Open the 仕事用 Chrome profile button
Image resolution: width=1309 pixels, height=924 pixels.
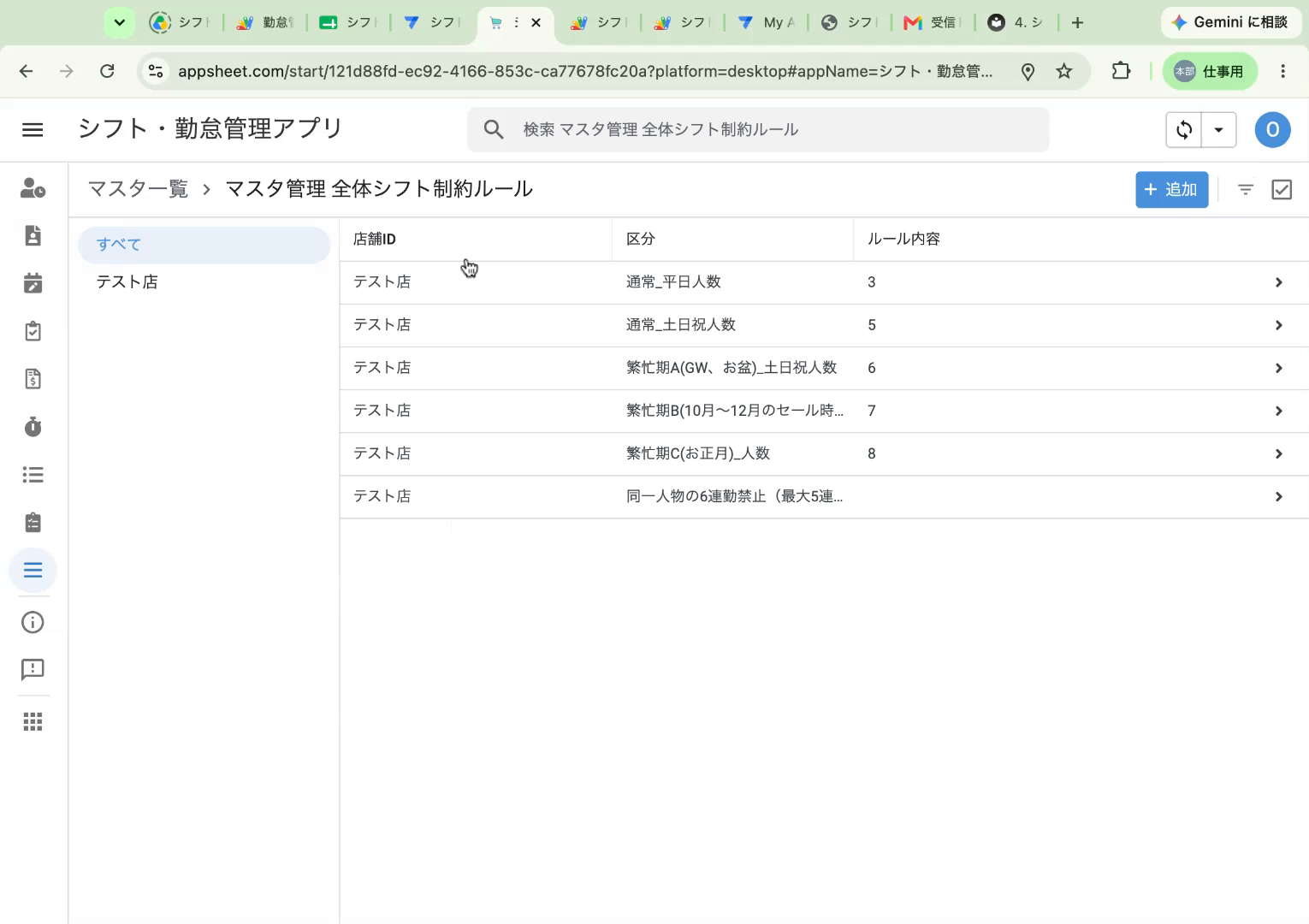pyautogui.click(x=1210, y=71)
